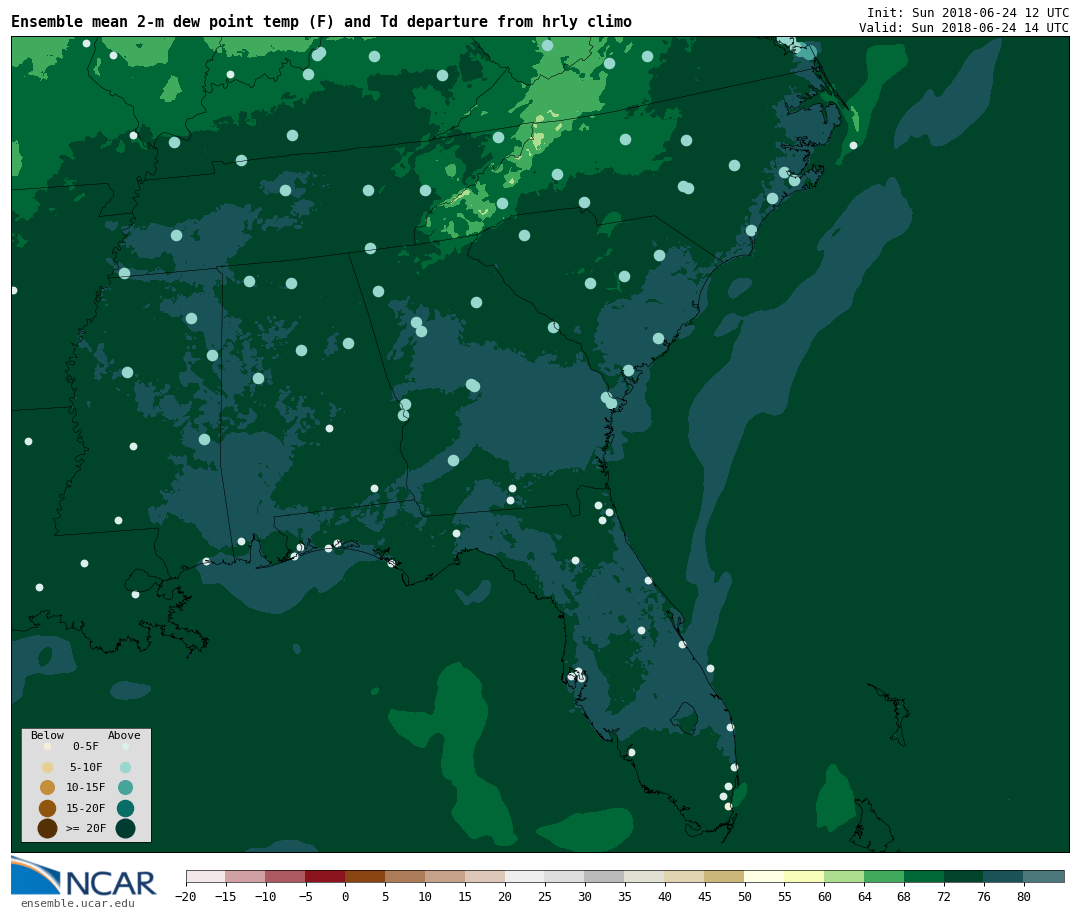This screenshot has width=1080, height=915.
Task: Click the '72' colorbar tick label
Action: click(944, 896)
